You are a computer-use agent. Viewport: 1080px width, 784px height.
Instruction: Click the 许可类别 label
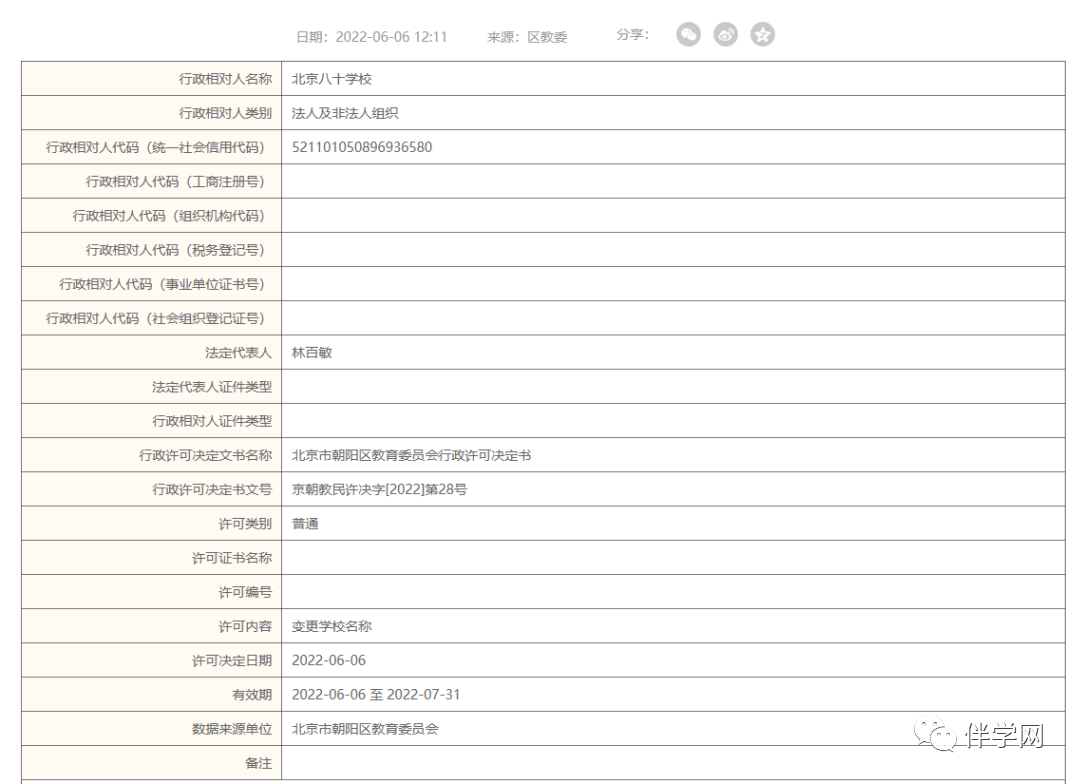(x=245, y=524)
